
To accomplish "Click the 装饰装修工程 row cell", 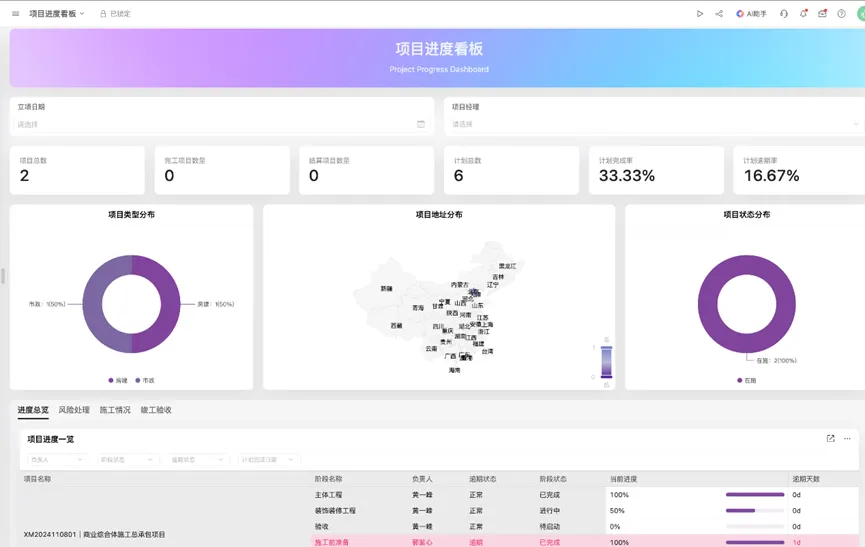I will pyautogui.click(x=335, y=511).
